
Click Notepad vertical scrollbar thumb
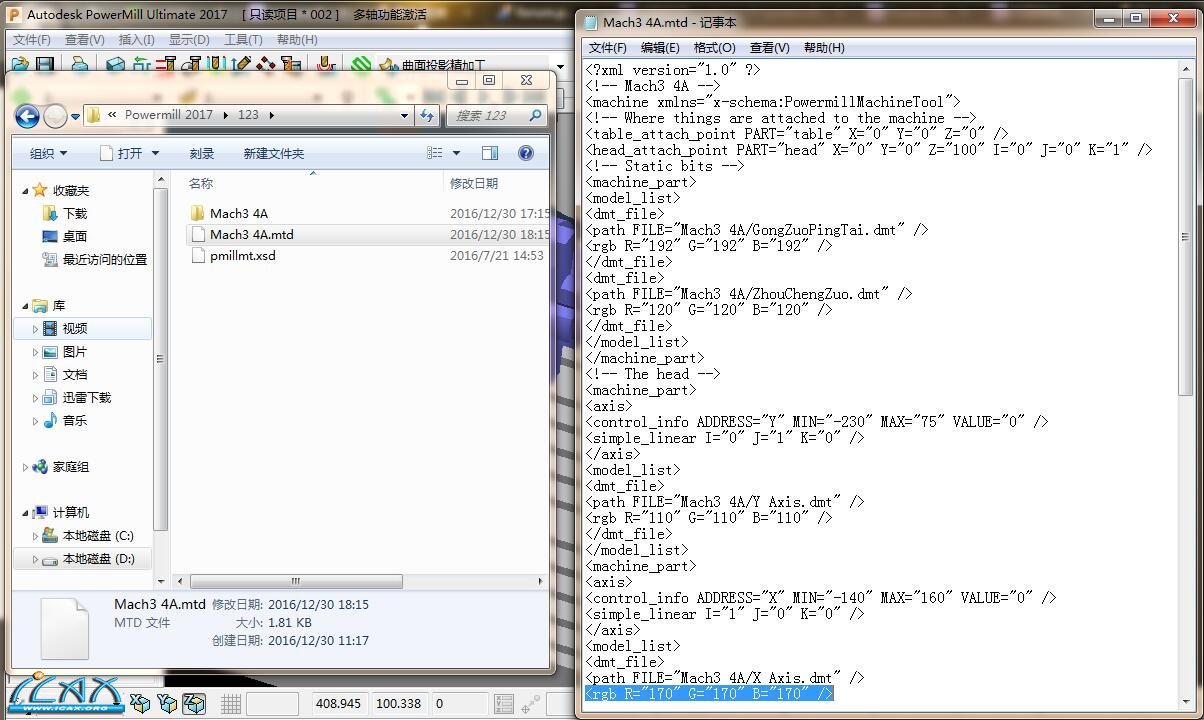[x=1186, y=239]
